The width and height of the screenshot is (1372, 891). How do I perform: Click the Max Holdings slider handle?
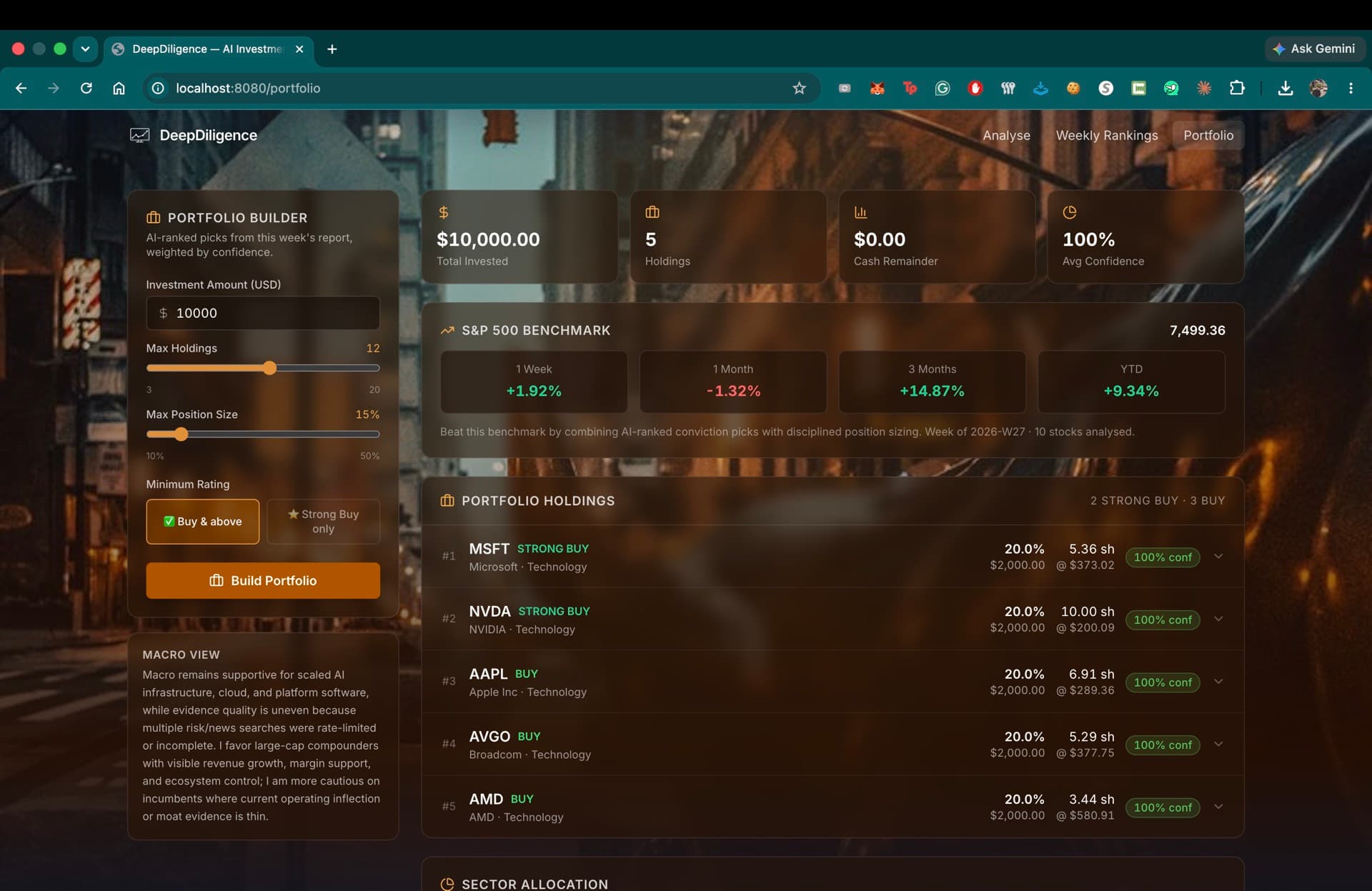point(269,368)
